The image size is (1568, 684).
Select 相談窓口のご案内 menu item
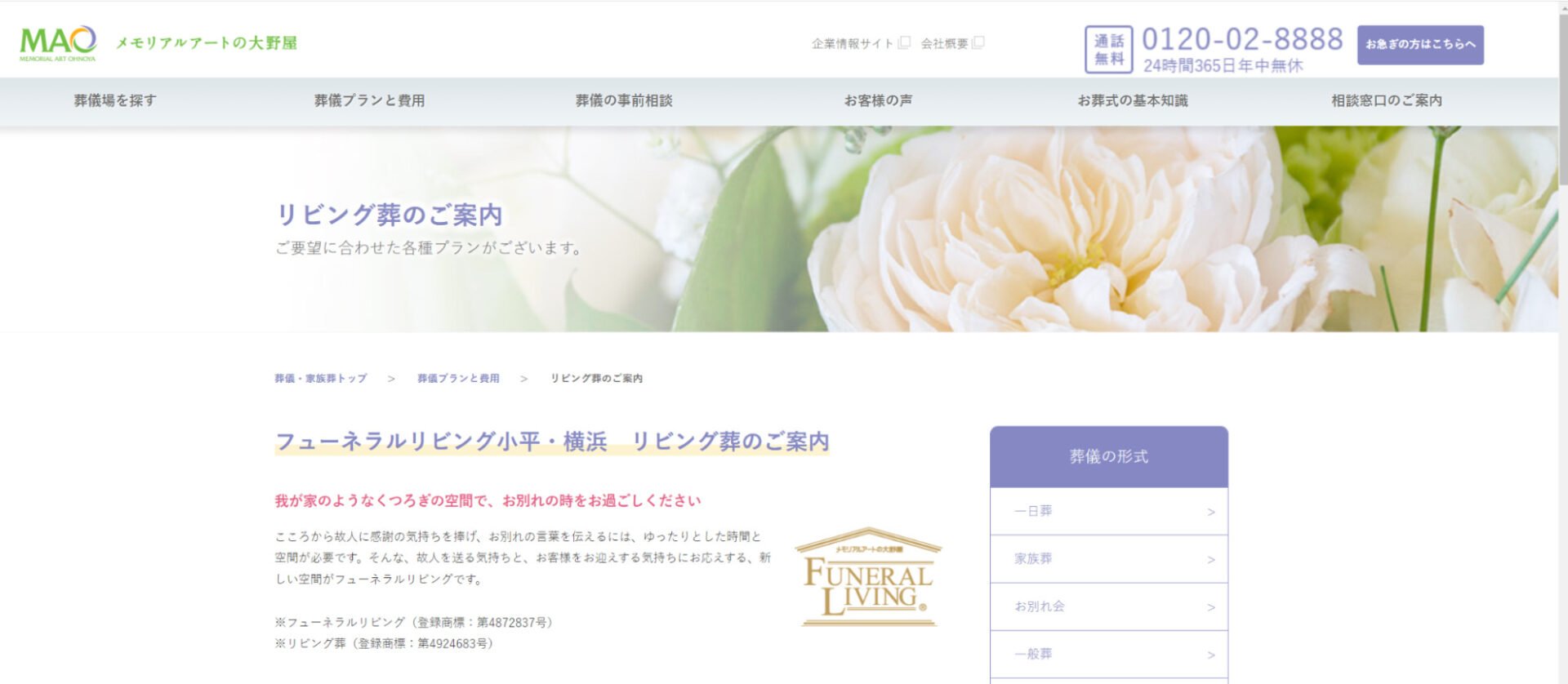[1387, 100]
